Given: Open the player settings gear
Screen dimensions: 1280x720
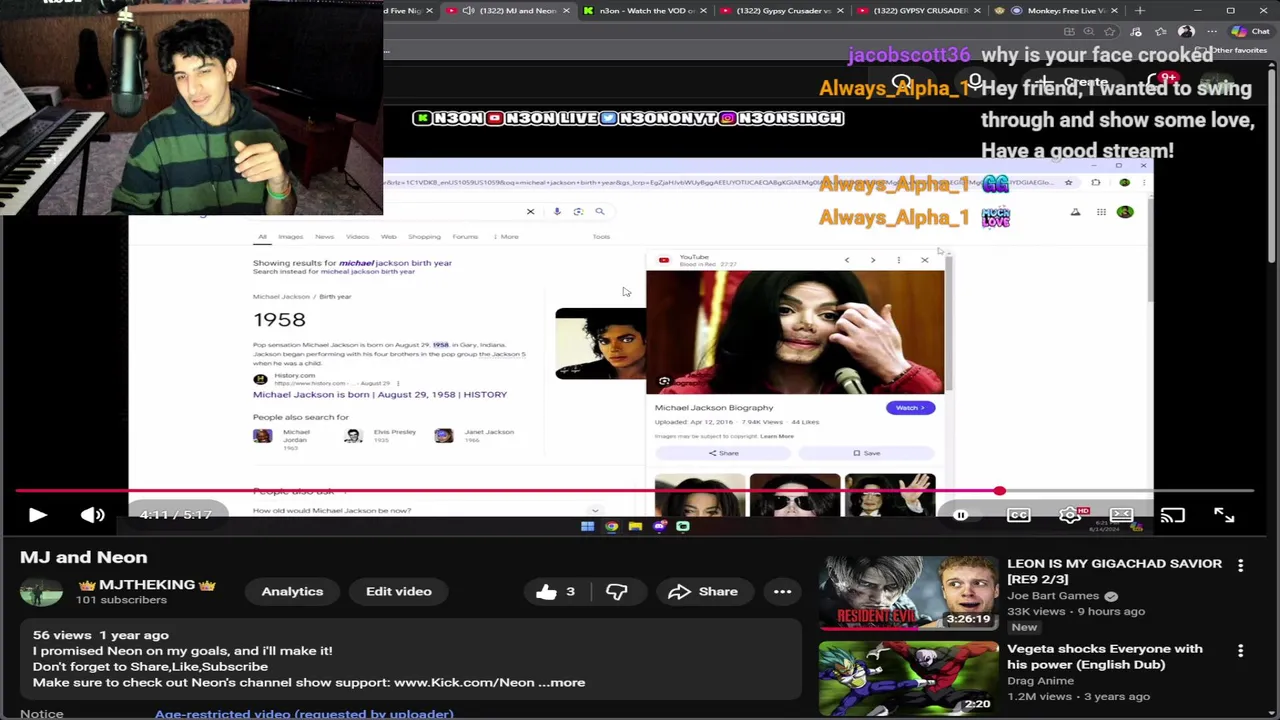Looking at the screenshot, I should click(x=1069, y=515).
